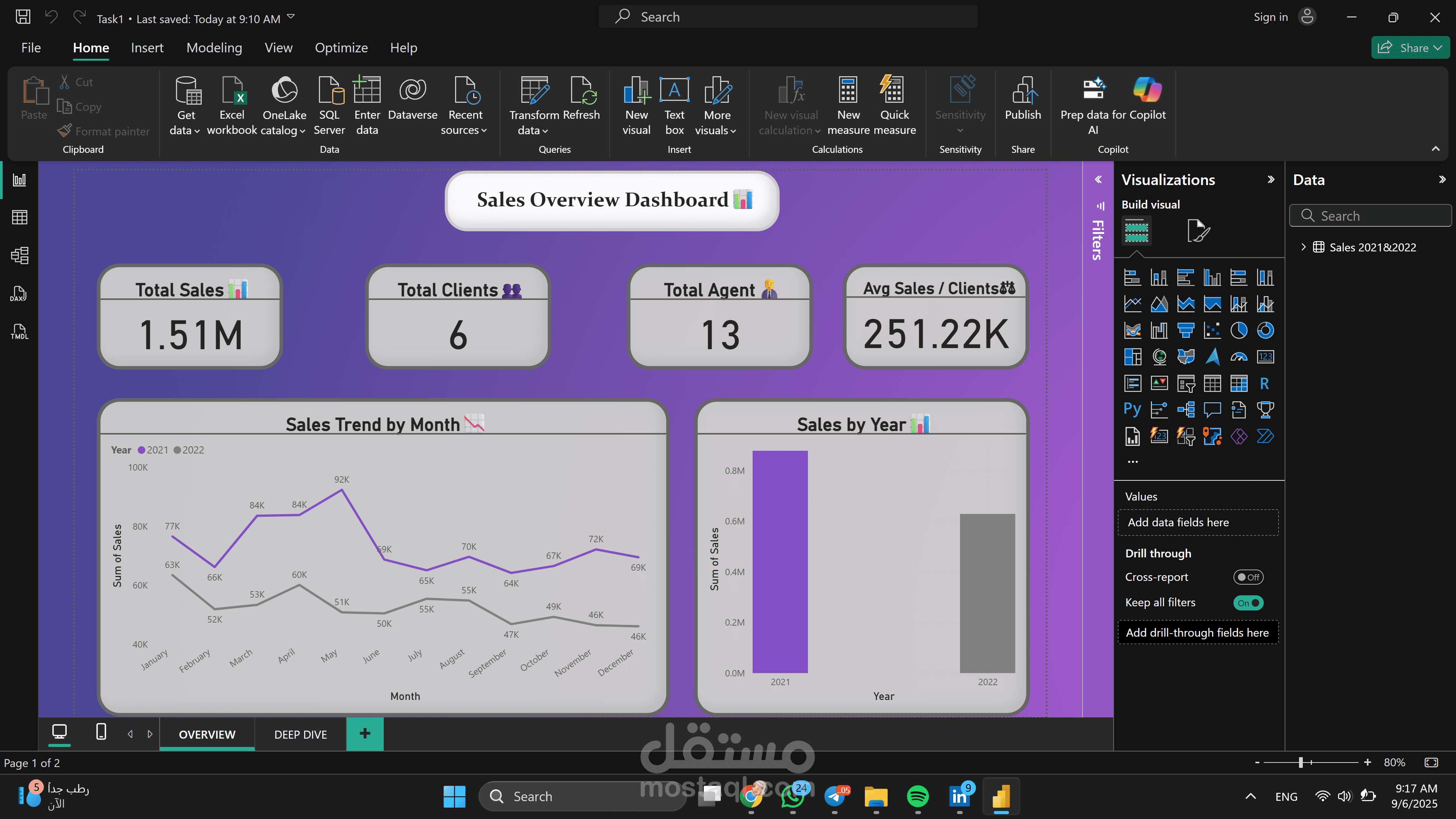Open the Modeling ribbon tab

pyautogui.click(x=214, y=48)
